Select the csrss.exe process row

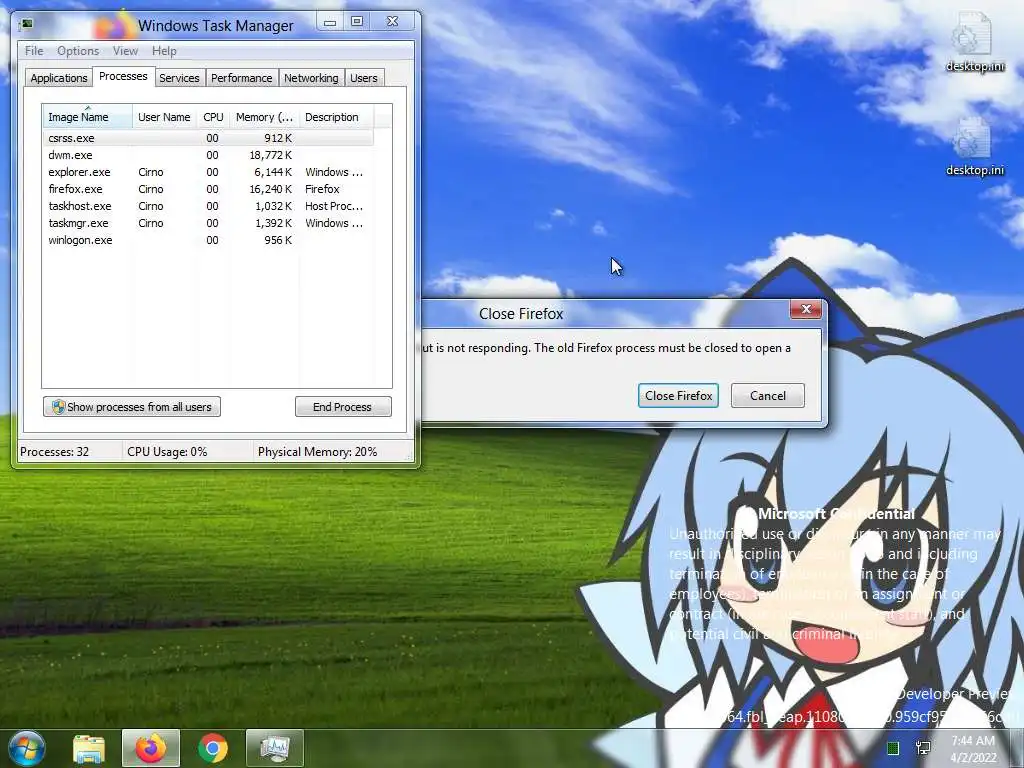[209, 138]
